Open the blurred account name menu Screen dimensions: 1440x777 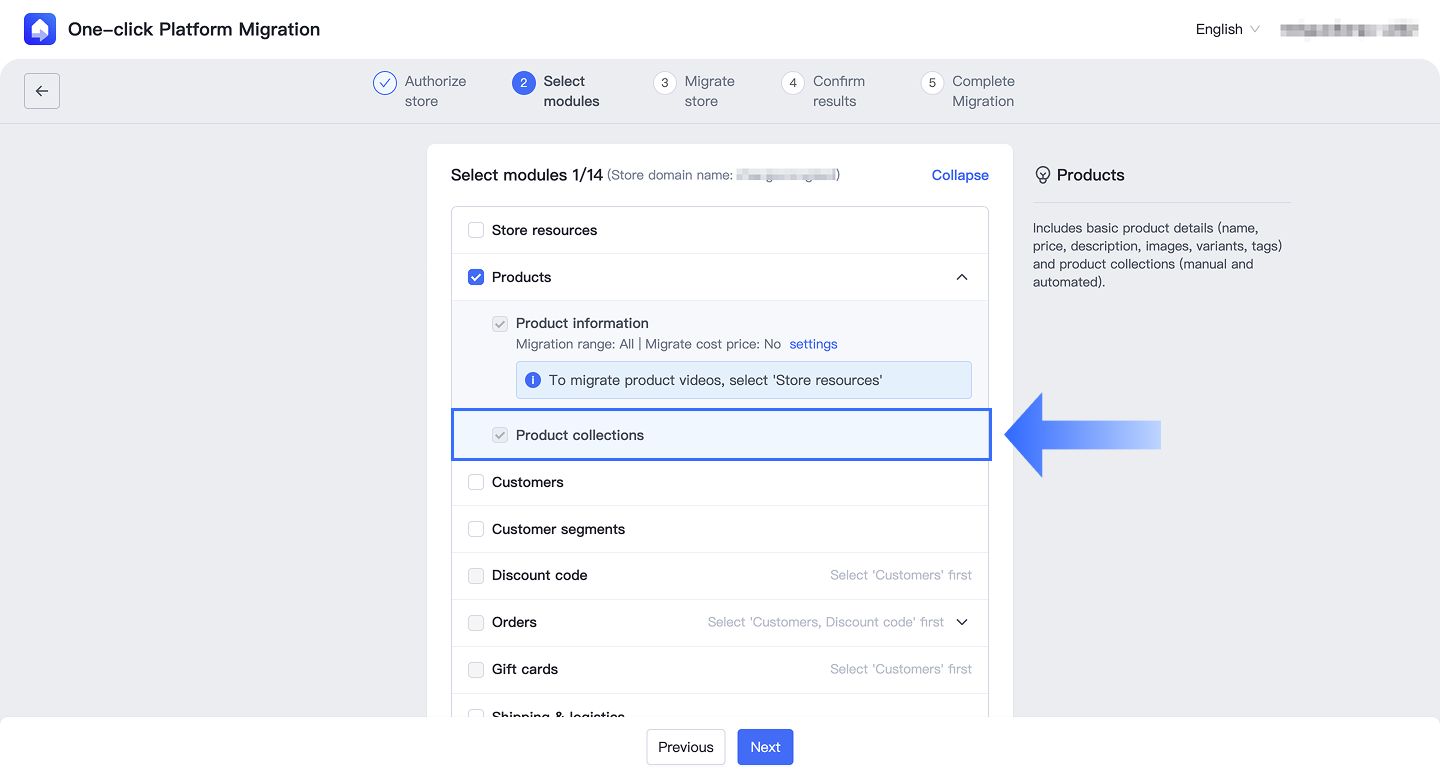1349,29
